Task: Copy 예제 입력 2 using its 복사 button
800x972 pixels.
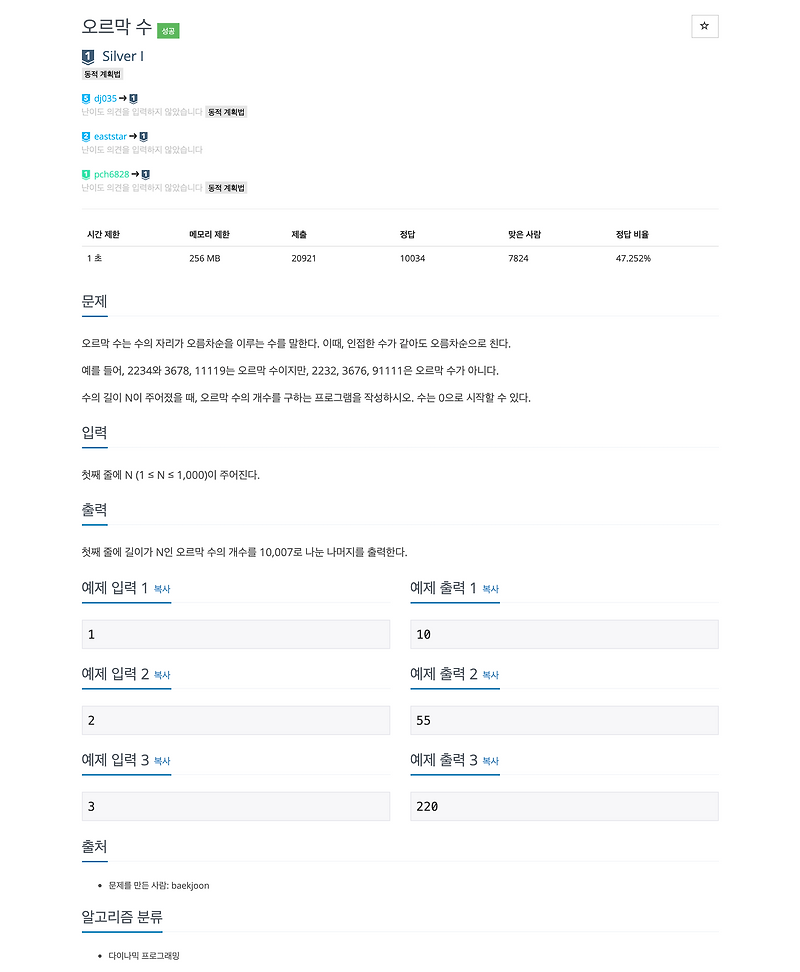Action: pos(162,676)
